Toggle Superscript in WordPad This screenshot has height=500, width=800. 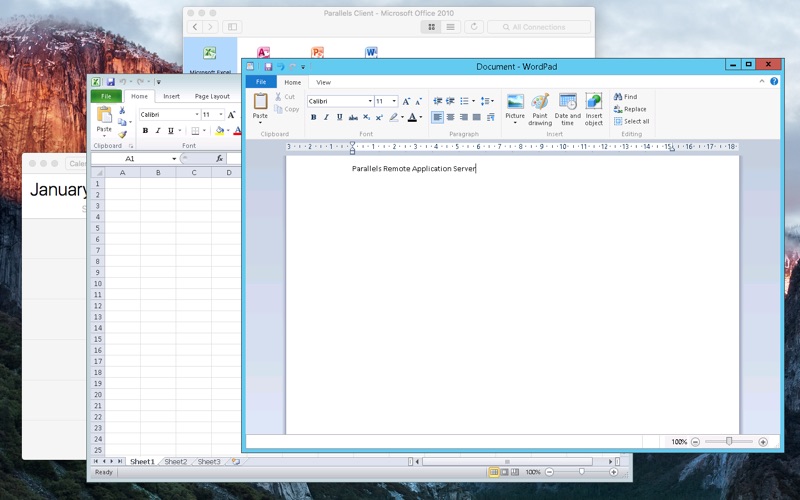click(379, 117)
